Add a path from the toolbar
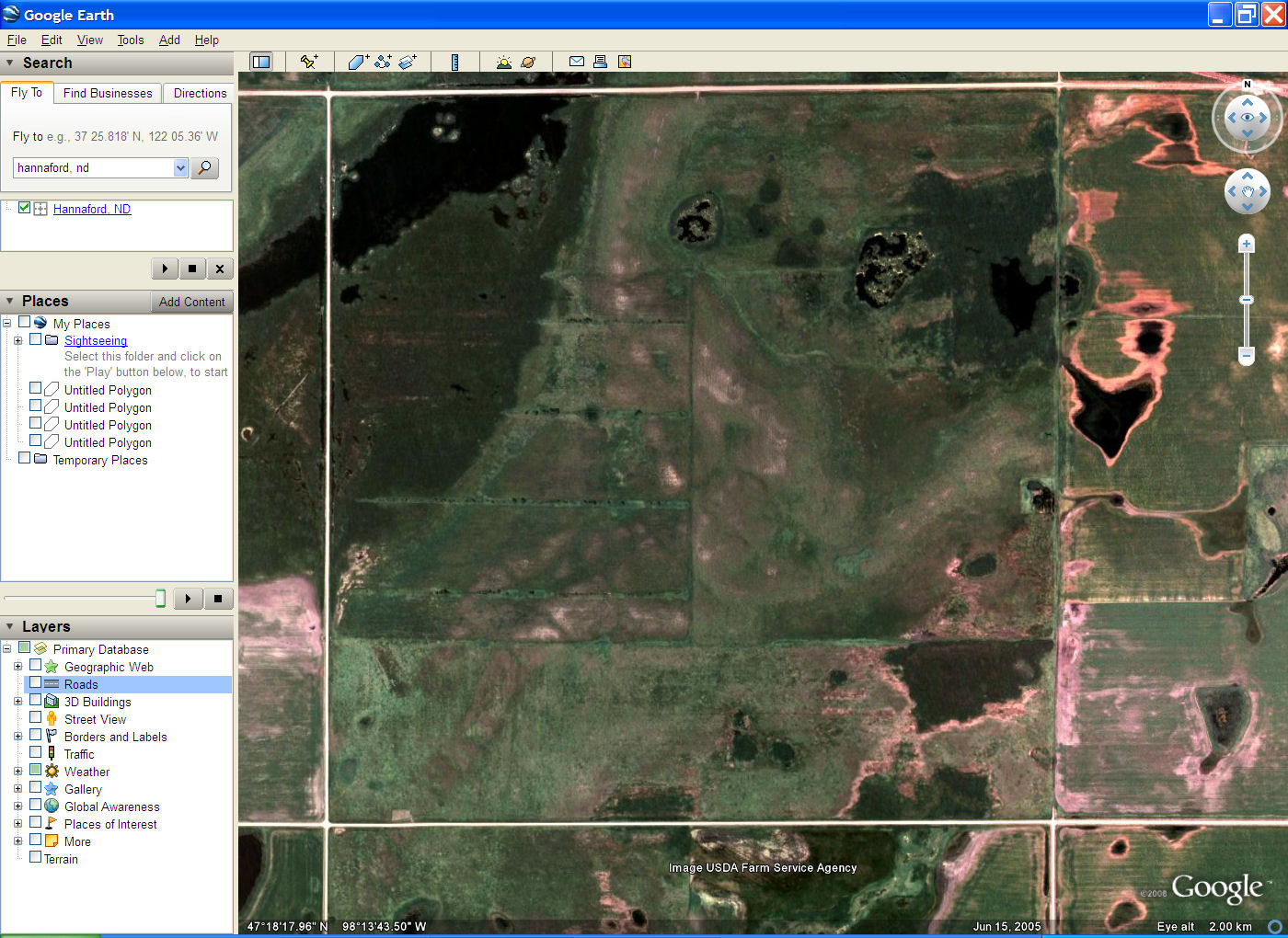 383,62
